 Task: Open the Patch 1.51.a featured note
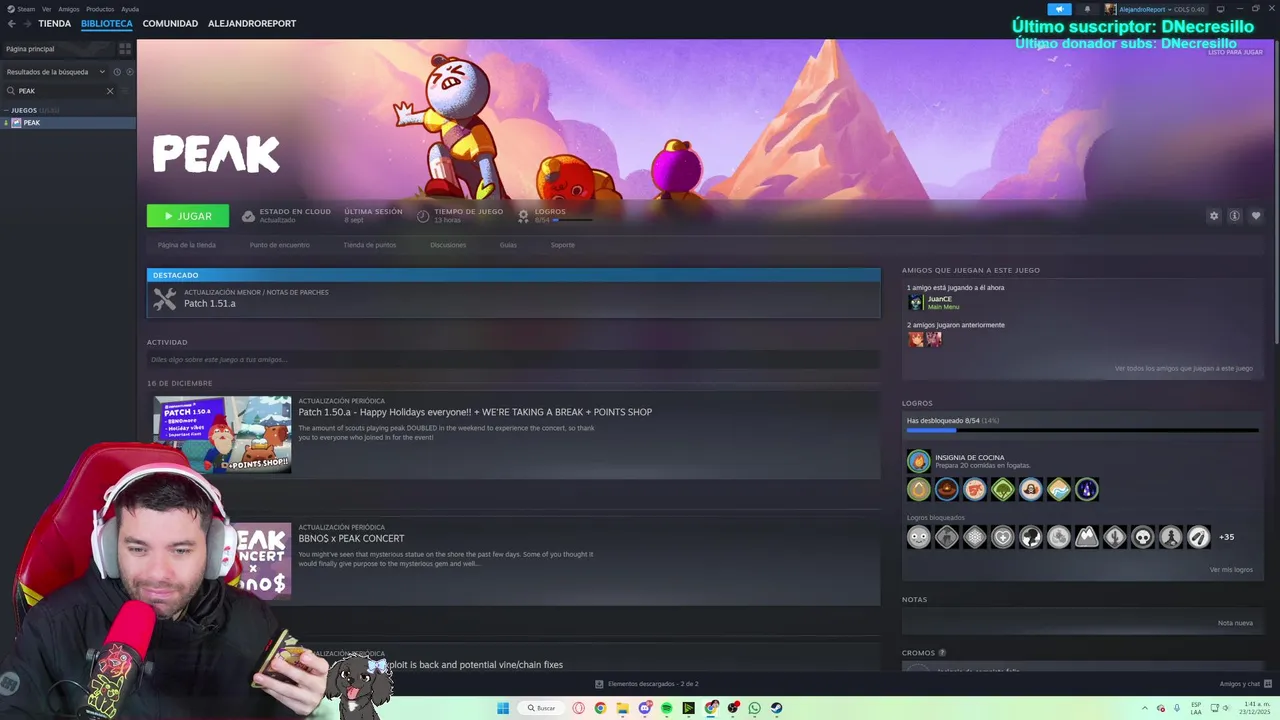point(513,299)
